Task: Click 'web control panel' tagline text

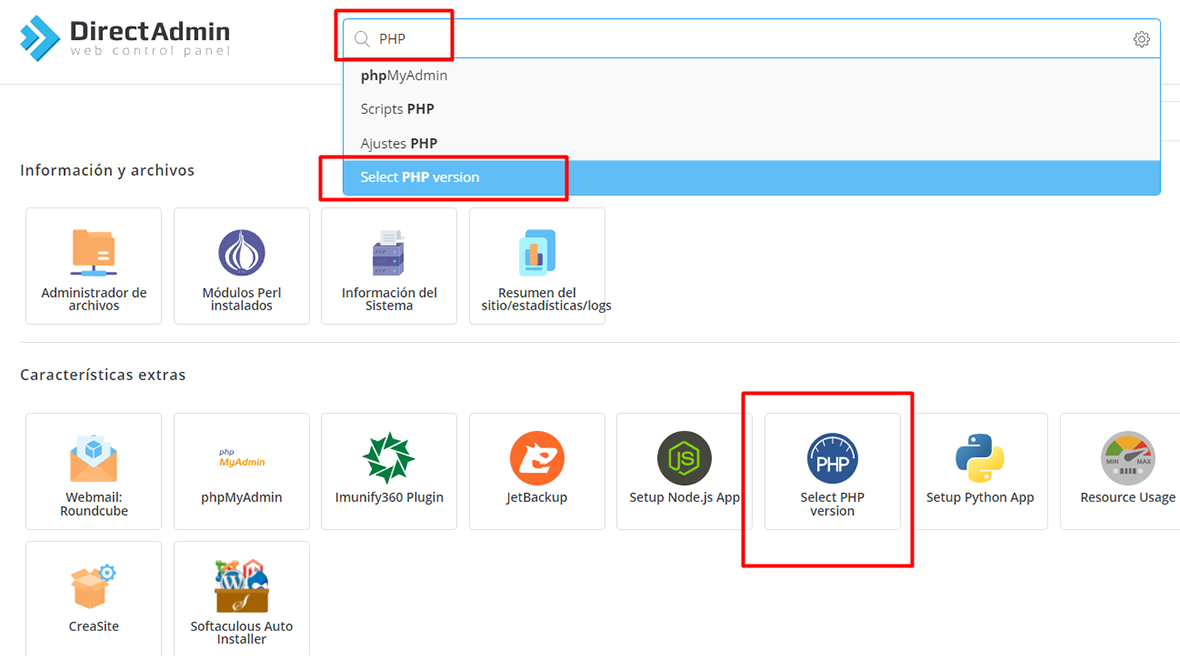Action: point(150,51)
